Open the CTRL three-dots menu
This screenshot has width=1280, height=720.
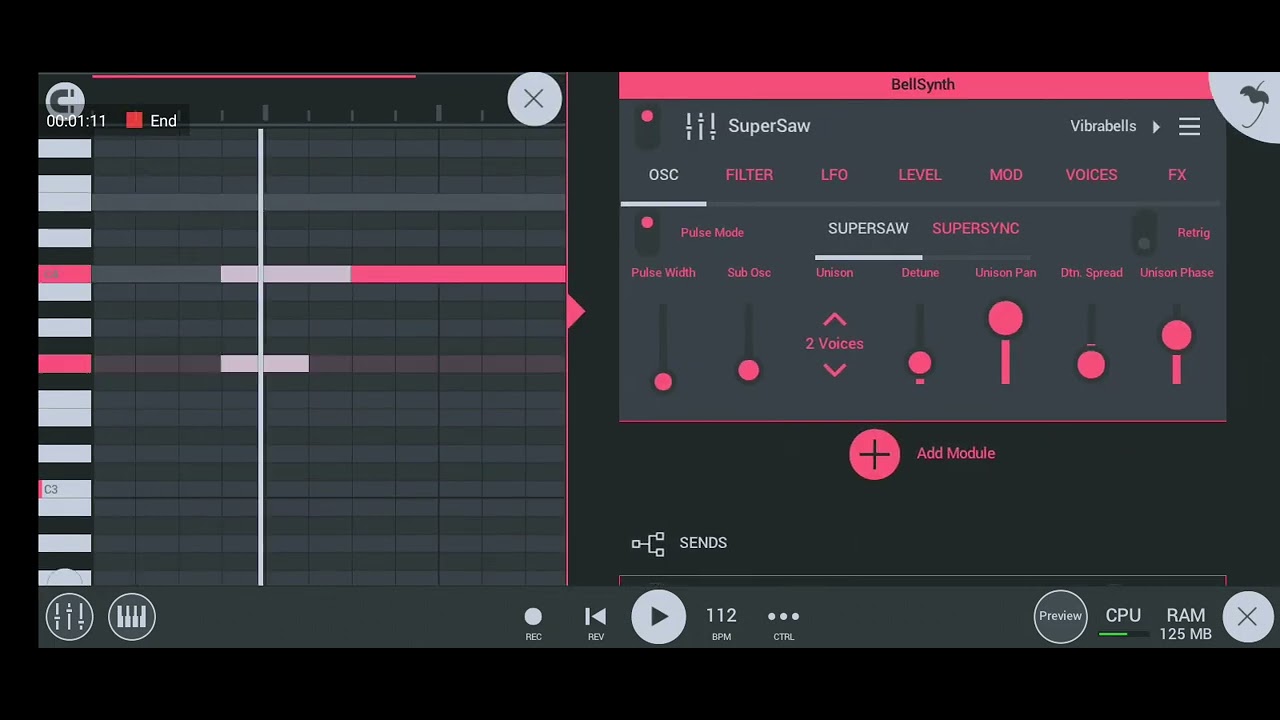point(783,623)
